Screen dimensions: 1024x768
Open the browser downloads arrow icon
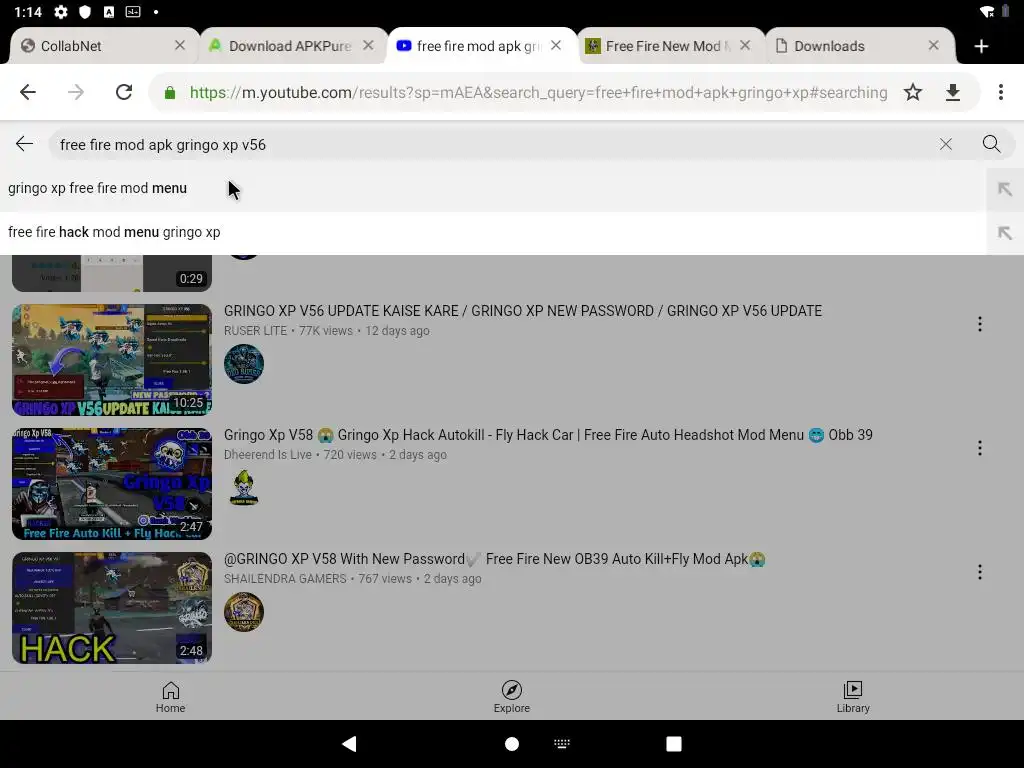pos(953,92)
